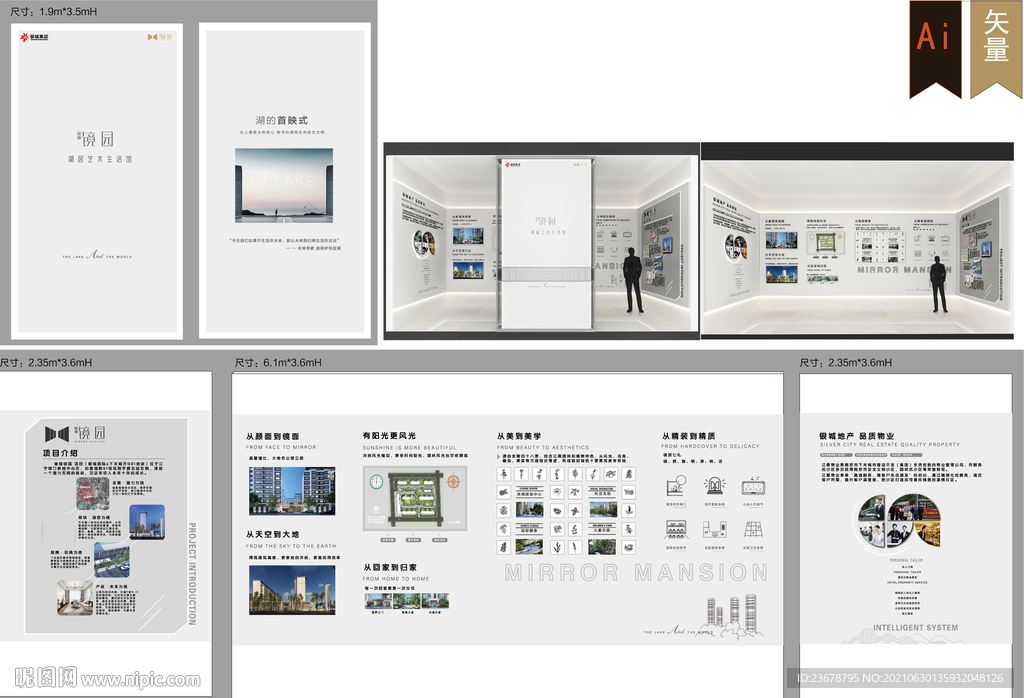
Task: Click the human silhouette in the right 3D render
Action: click(x=938, y=283)
